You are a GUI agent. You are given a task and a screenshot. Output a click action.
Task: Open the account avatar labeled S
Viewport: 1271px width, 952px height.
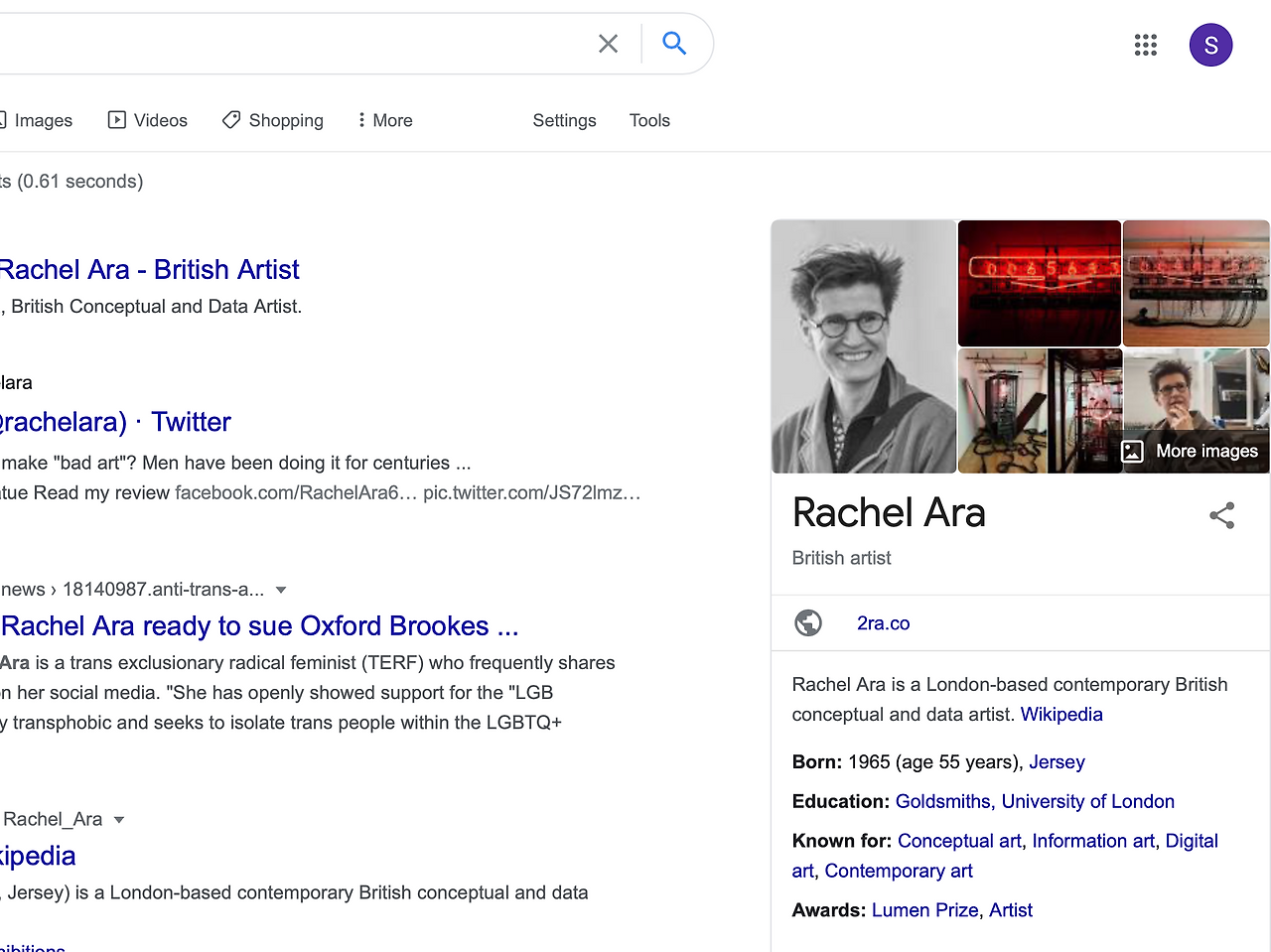(x=1210, y=45)
